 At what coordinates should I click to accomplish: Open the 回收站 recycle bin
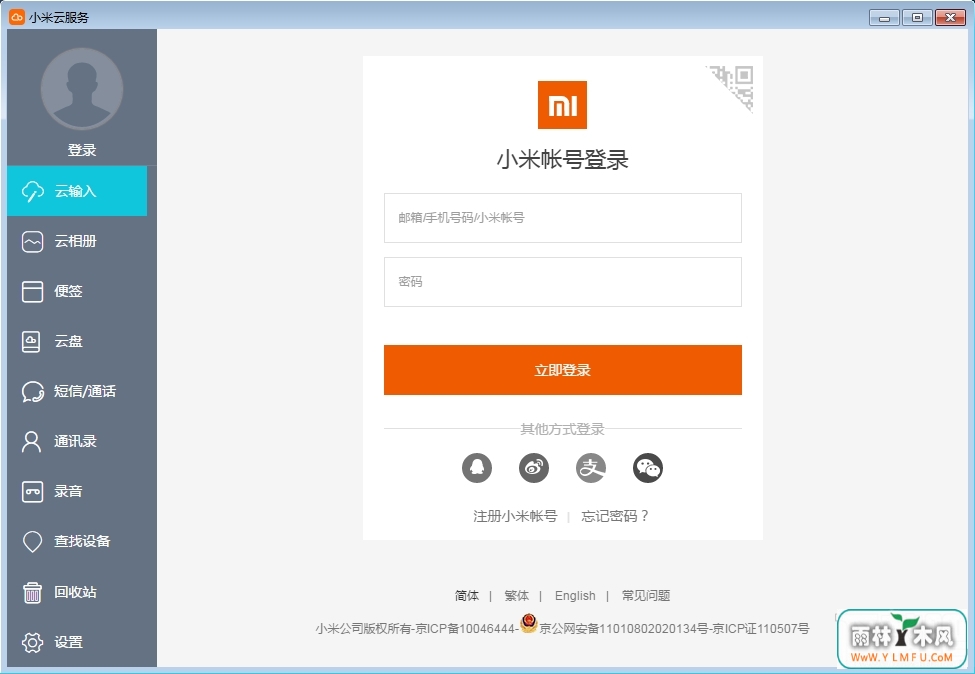(x=77, y=592)
